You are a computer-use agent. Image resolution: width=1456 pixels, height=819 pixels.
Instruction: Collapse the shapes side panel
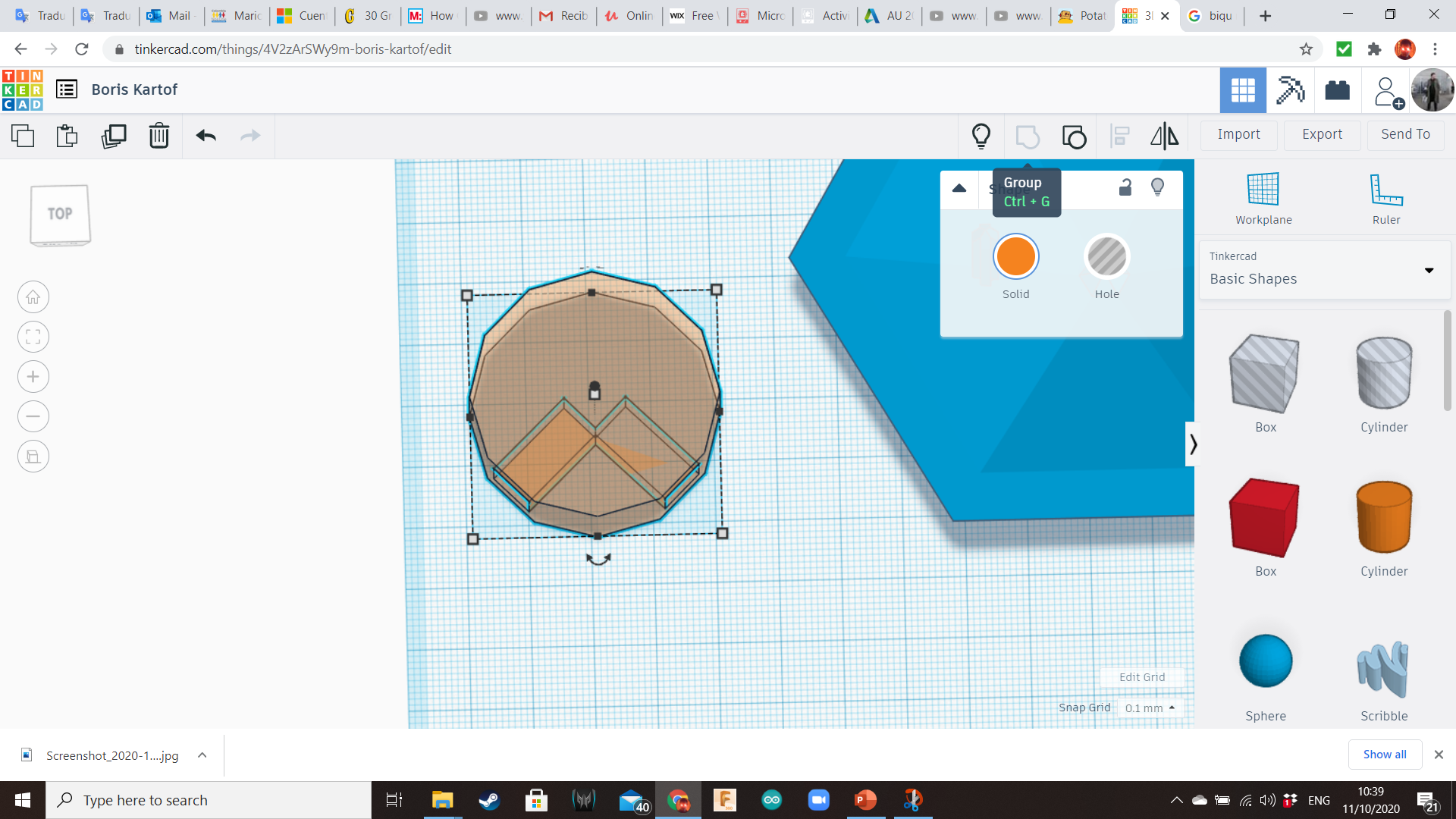point(1192,444)
